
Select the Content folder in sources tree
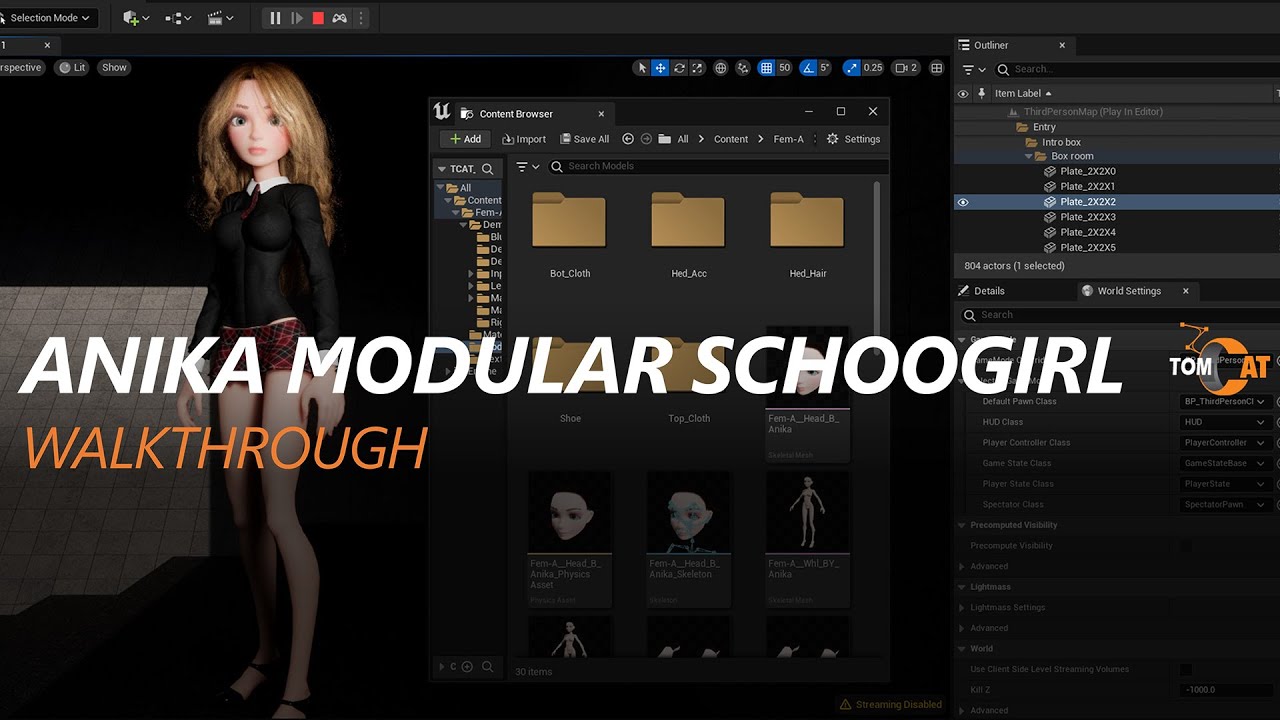[x=484, y=200]
